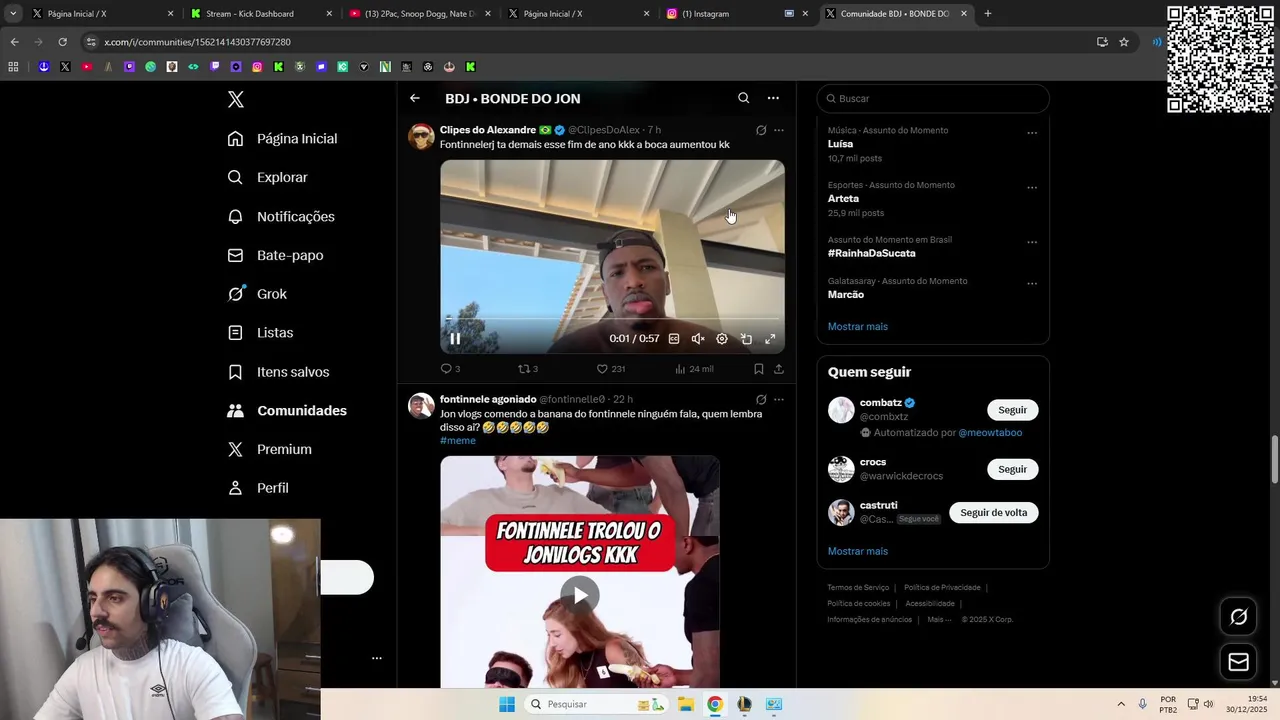Follow back castruti
The height and width of the screenshot is (720, 1280).
point(993,512)
